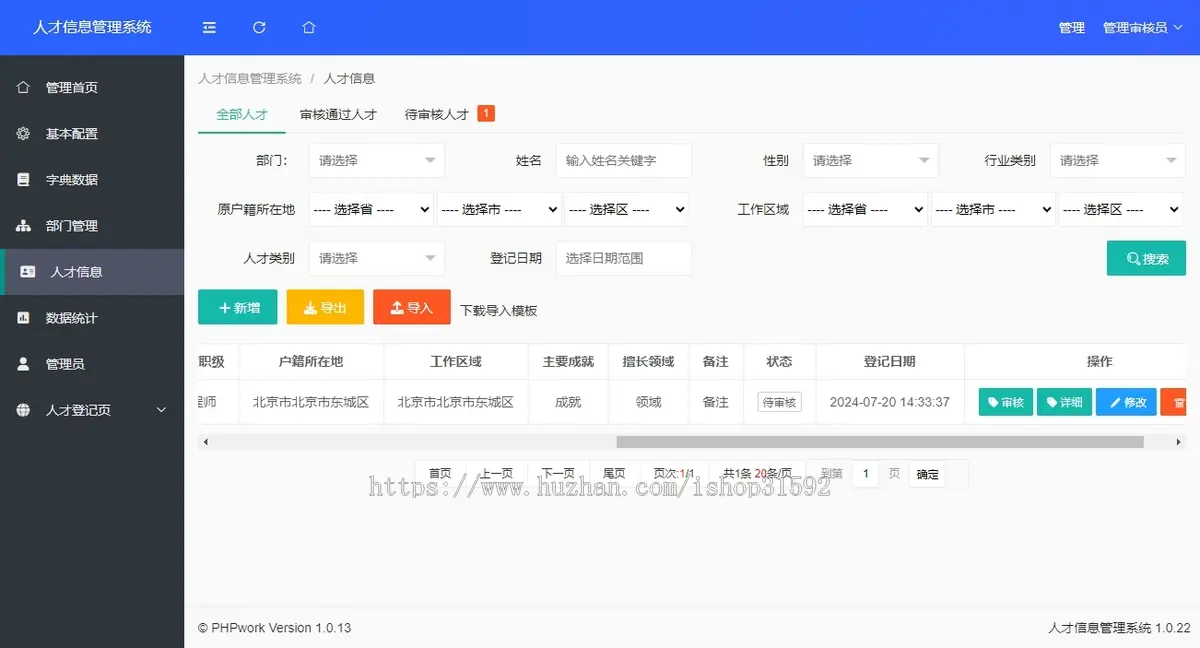Click the 确定 pagination confirm button
Viewport: 1200px width, 648px height.
pos(928,474)
